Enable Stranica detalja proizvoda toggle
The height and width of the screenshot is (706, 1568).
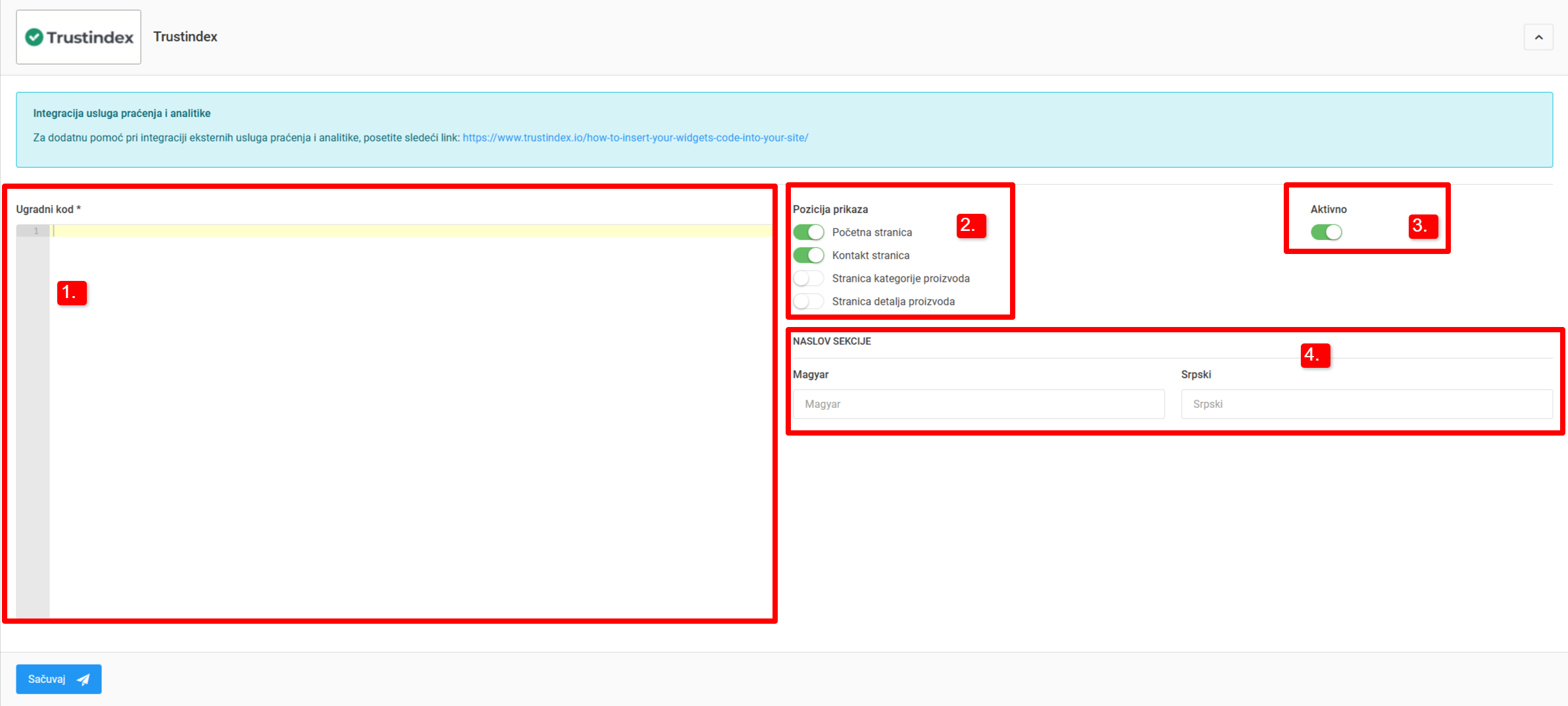(808, 301)
